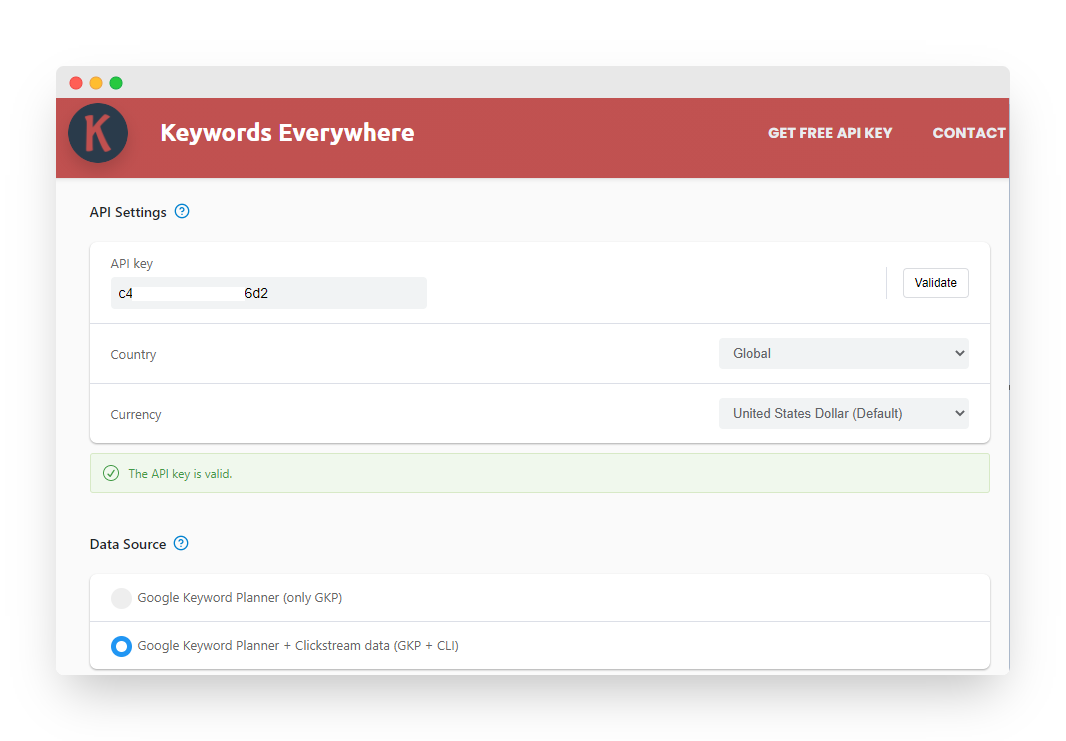The height and width of the screenshot is (741, 1066).
Task: Maximize window with green button
Action: [x=116, y=83]
